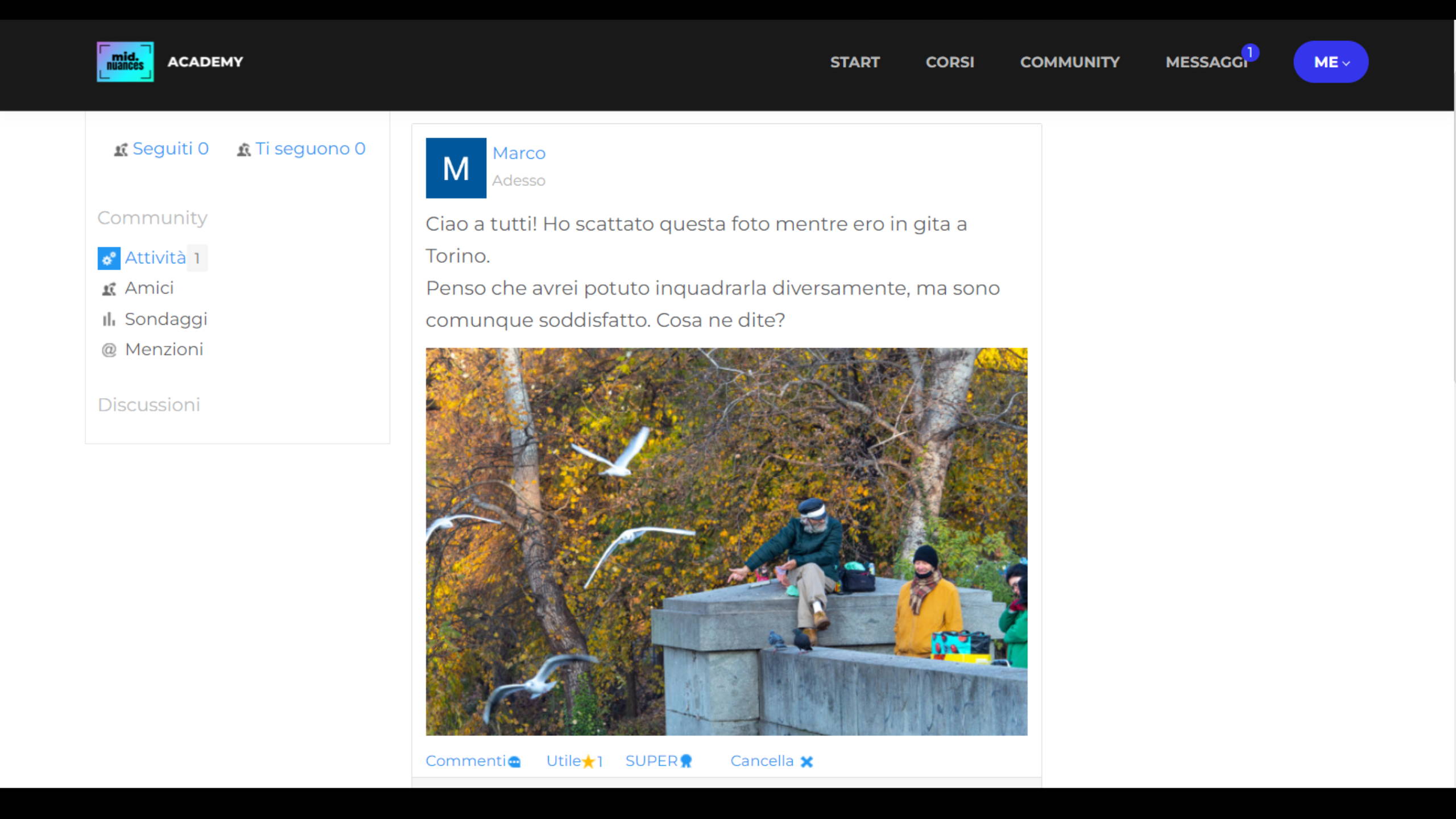Viewport: 1456px width, 819px height.
Task: Click the Discussioni sidebar heading
Action: coord(149,405)
